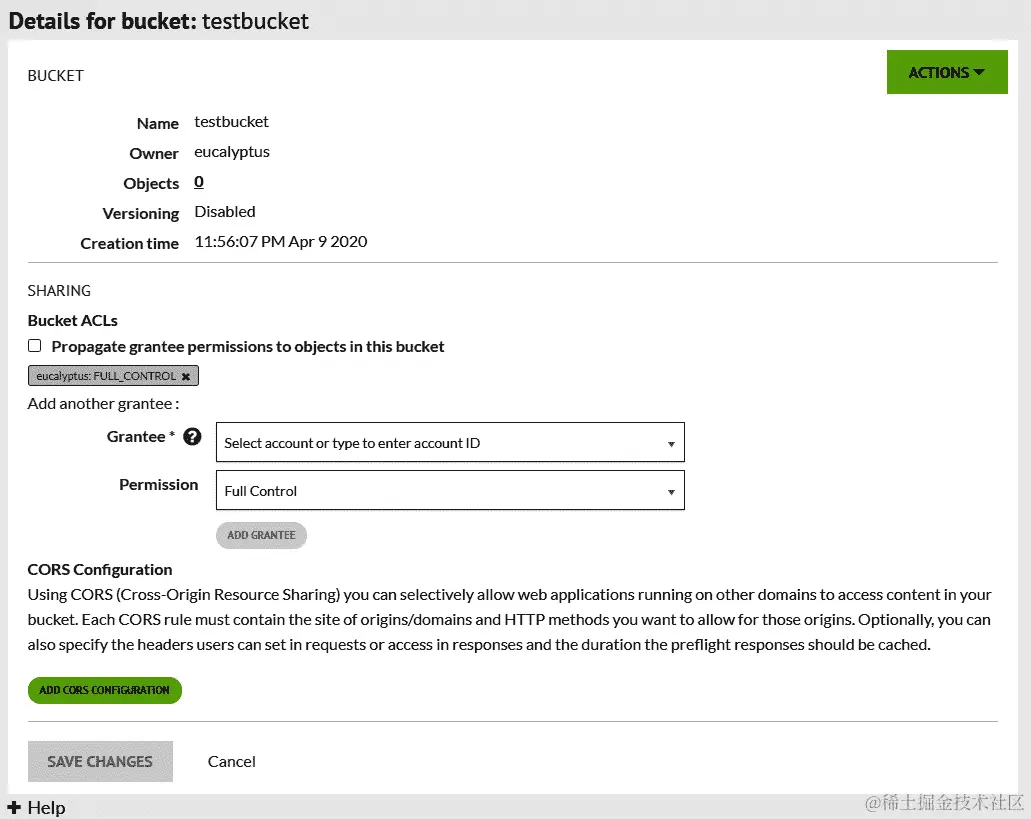Click the eucalyptus: FULL_CONTROL tag label
This screenshot has width=1031, height=819.
106,376
